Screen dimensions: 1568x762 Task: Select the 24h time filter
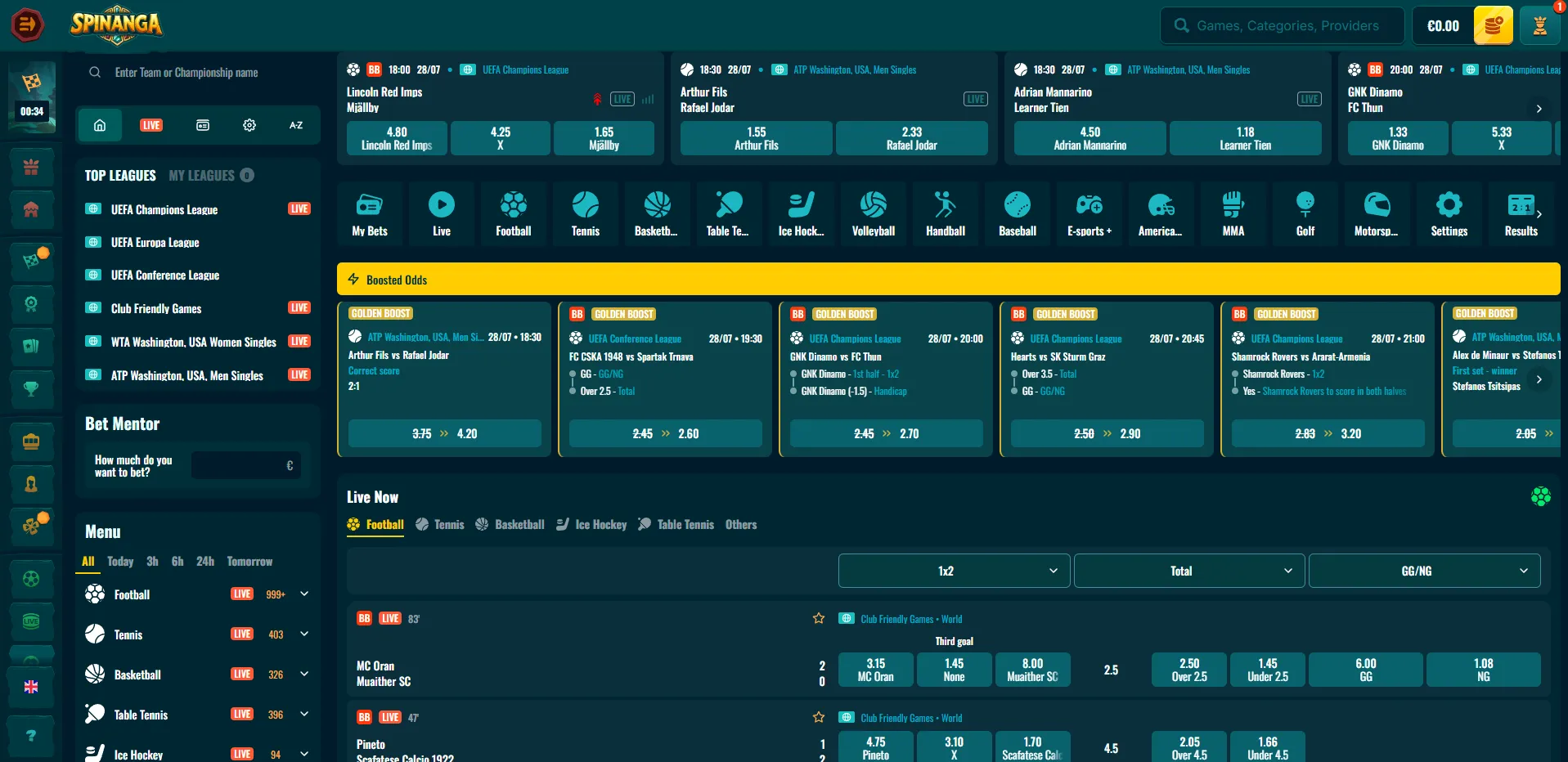(205, 562)
